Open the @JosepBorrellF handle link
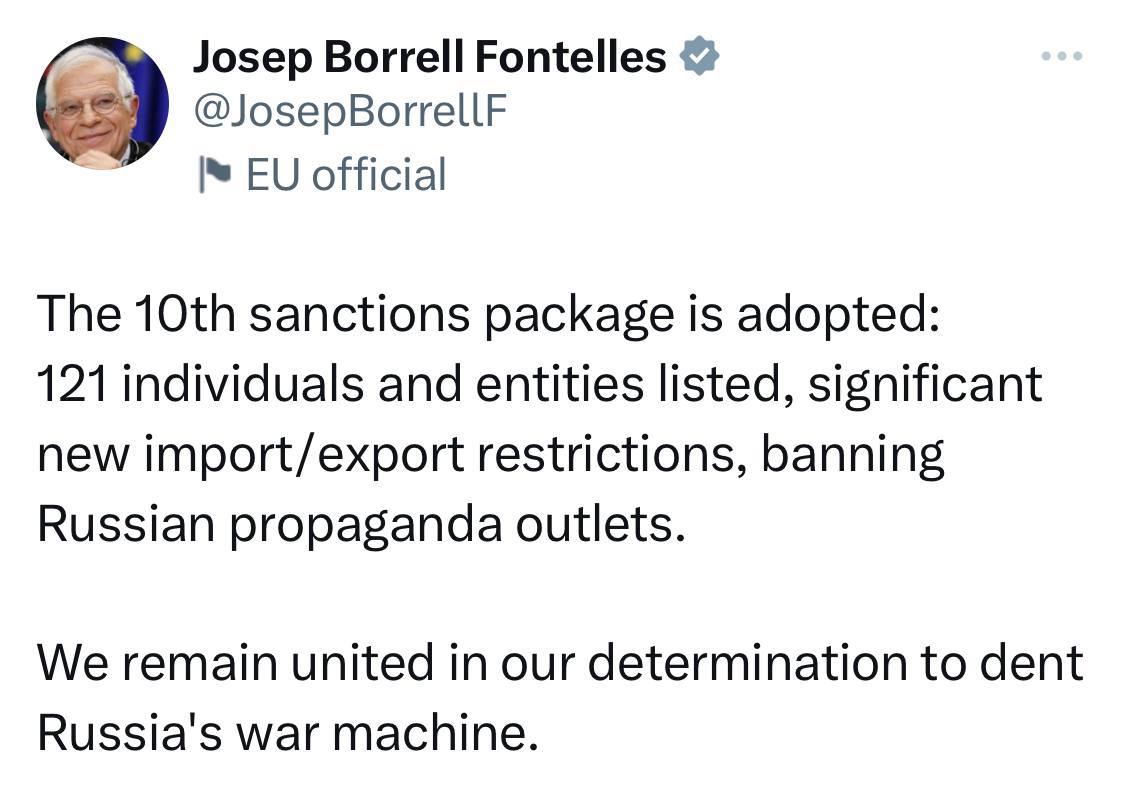 [349, 114]
